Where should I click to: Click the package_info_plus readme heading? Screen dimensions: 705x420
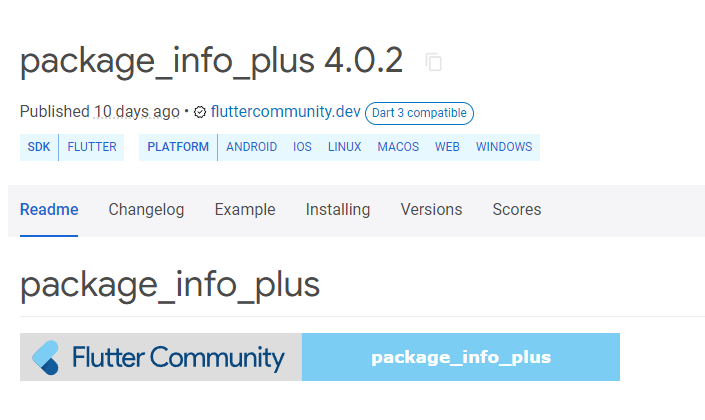[x=170, y=286]
